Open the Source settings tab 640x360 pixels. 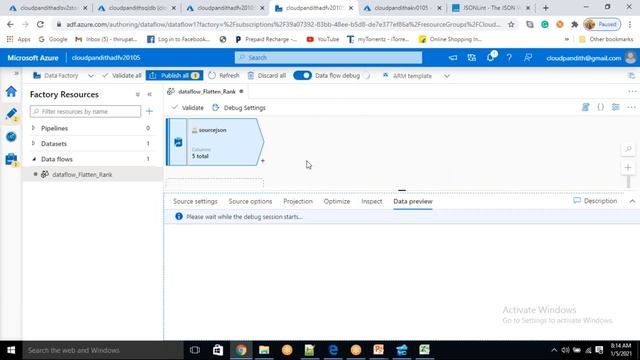tap(195, 201)
